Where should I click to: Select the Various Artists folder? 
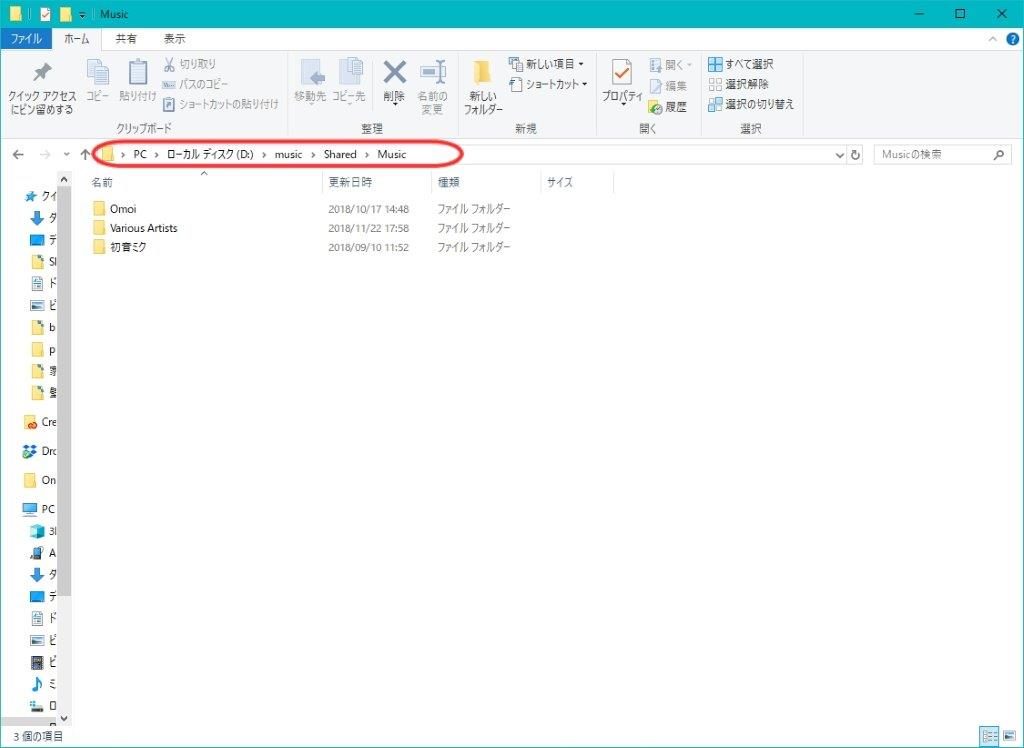[143, 228]
